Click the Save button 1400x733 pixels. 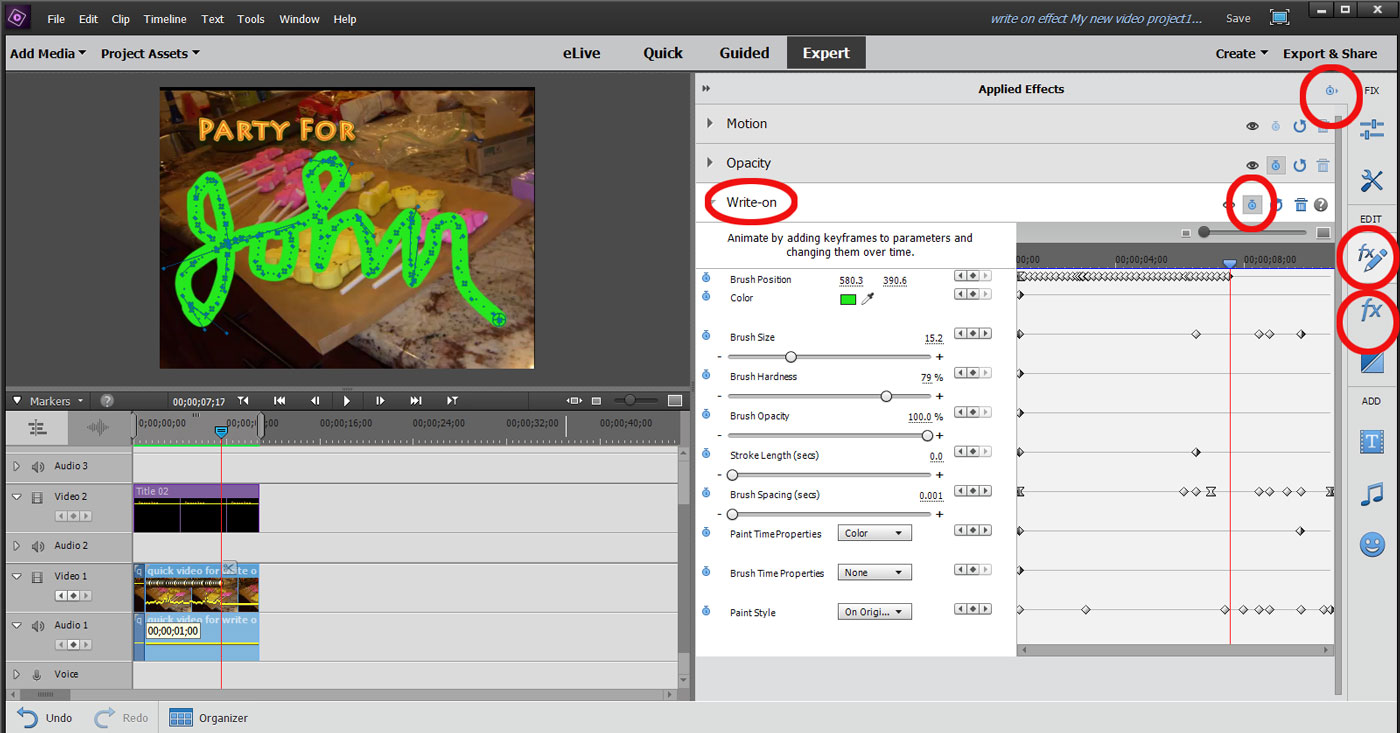point(1238,18)
